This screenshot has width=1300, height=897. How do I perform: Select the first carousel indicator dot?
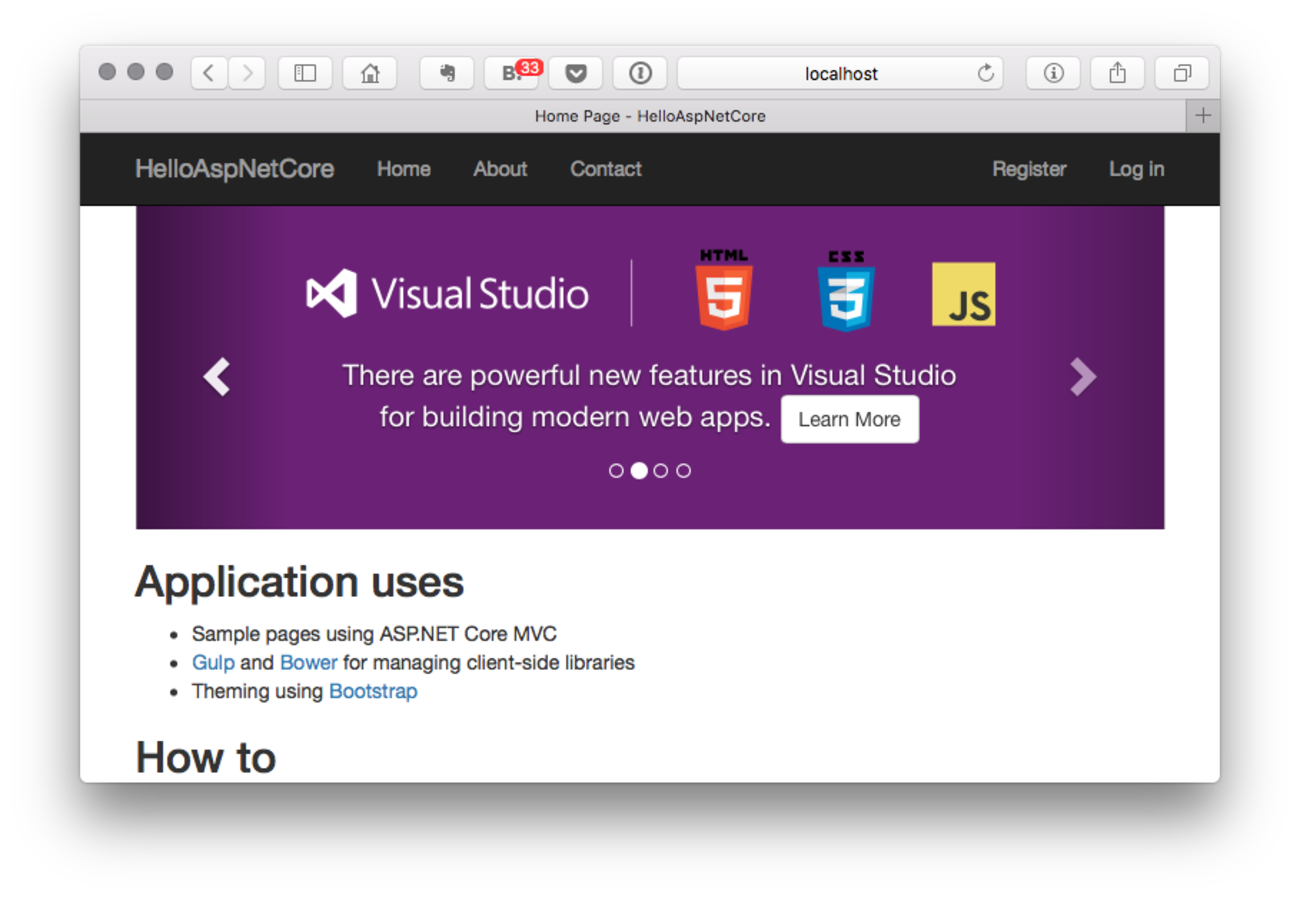616,471
